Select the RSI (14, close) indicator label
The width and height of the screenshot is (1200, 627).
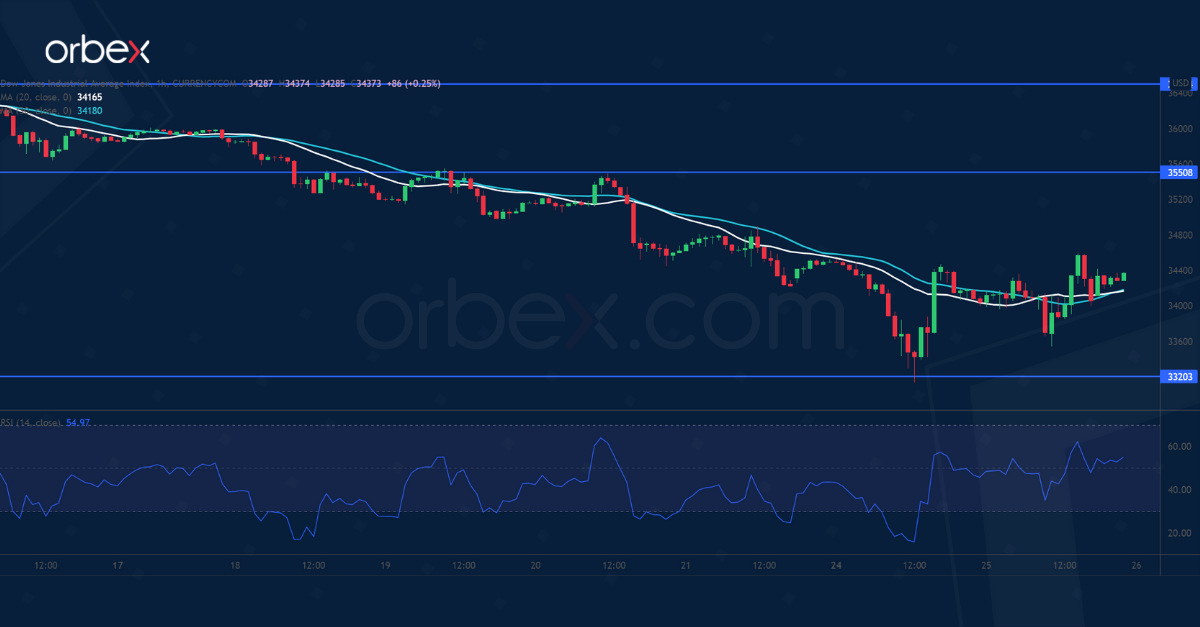[x=31, y=423]
